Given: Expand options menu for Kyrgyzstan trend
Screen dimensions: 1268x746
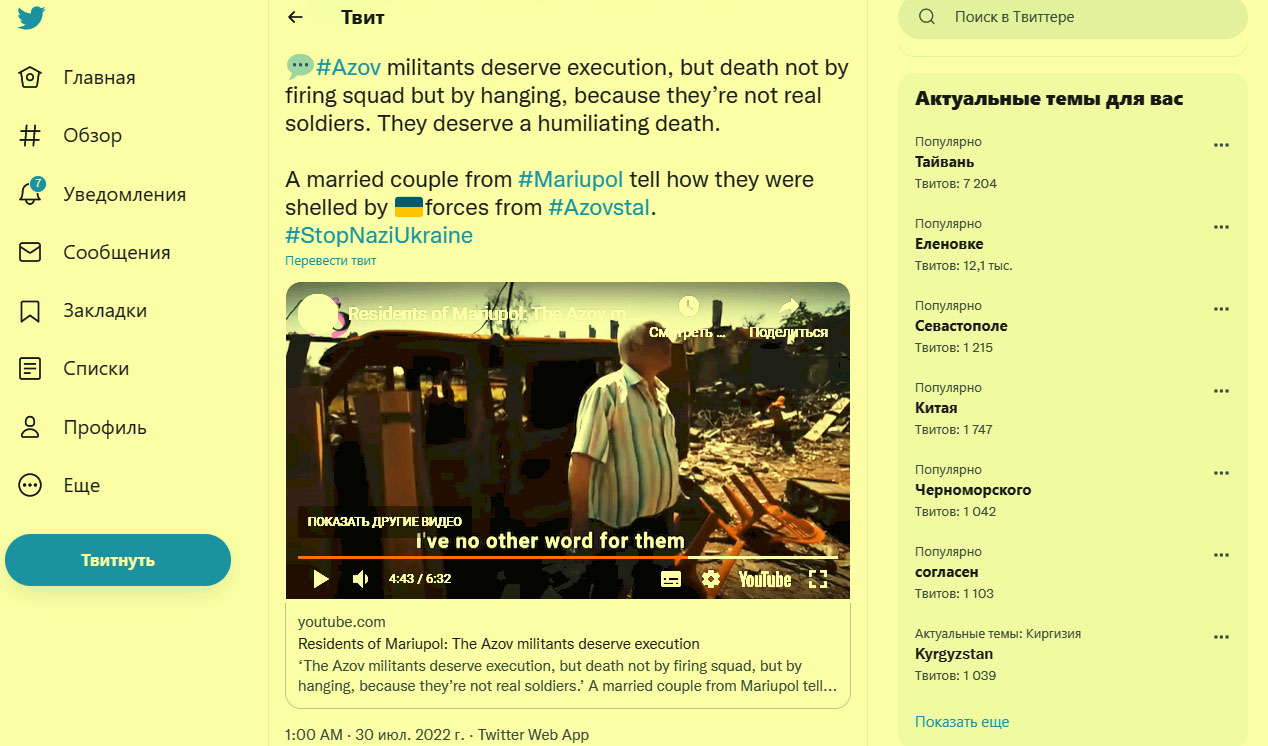Looking at the screenshot, I should (x=1221, y=637).
